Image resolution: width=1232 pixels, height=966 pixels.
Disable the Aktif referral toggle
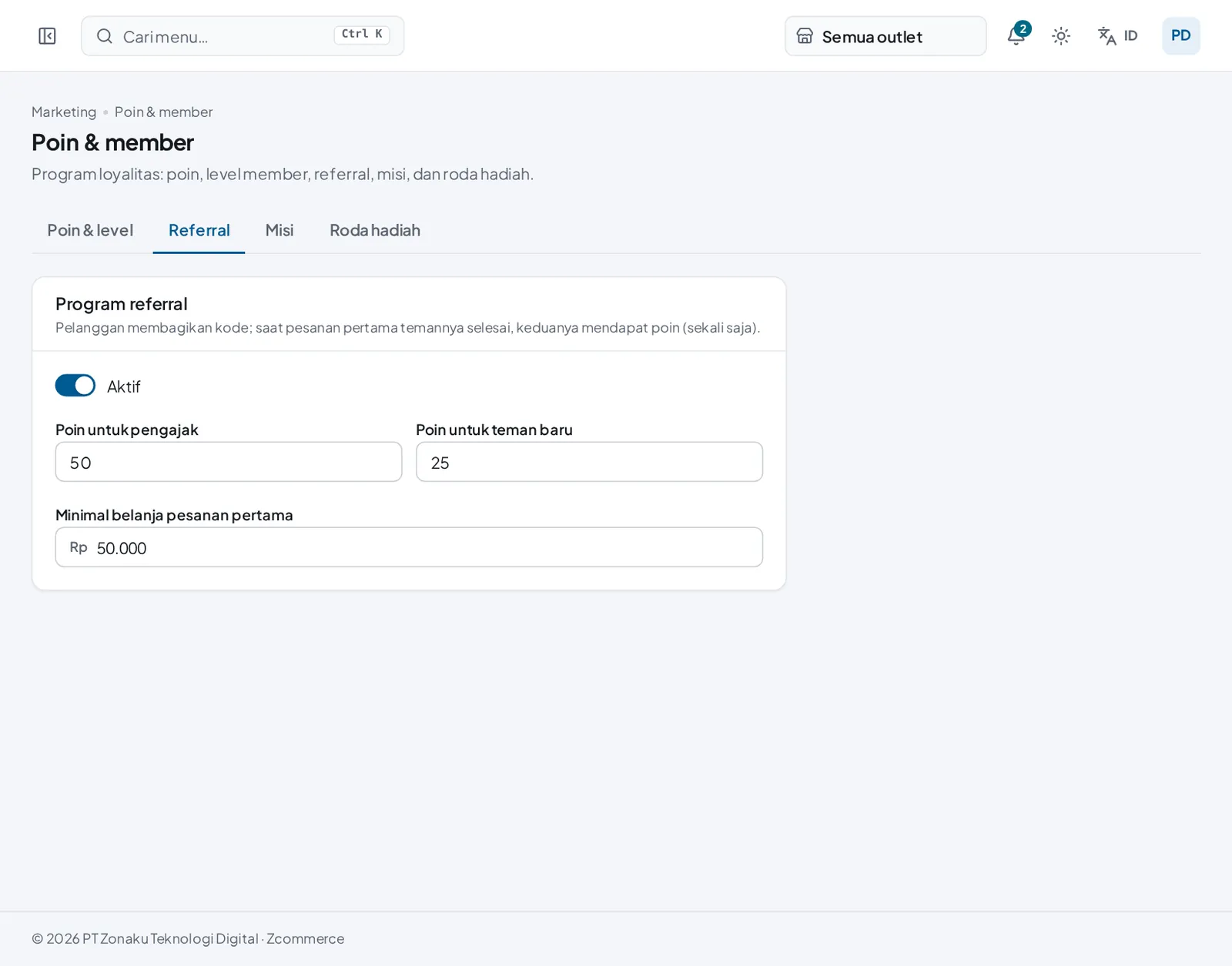click(x=75, y=386)
